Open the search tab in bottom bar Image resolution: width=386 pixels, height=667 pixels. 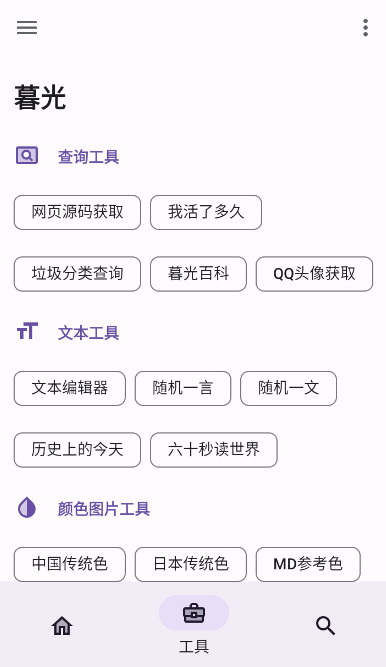click(325, 626)
